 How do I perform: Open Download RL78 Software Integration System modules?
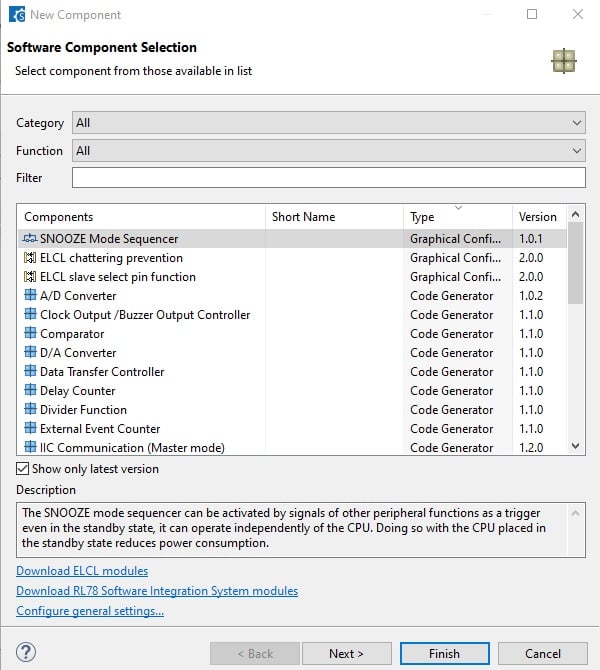coord(157,591)
